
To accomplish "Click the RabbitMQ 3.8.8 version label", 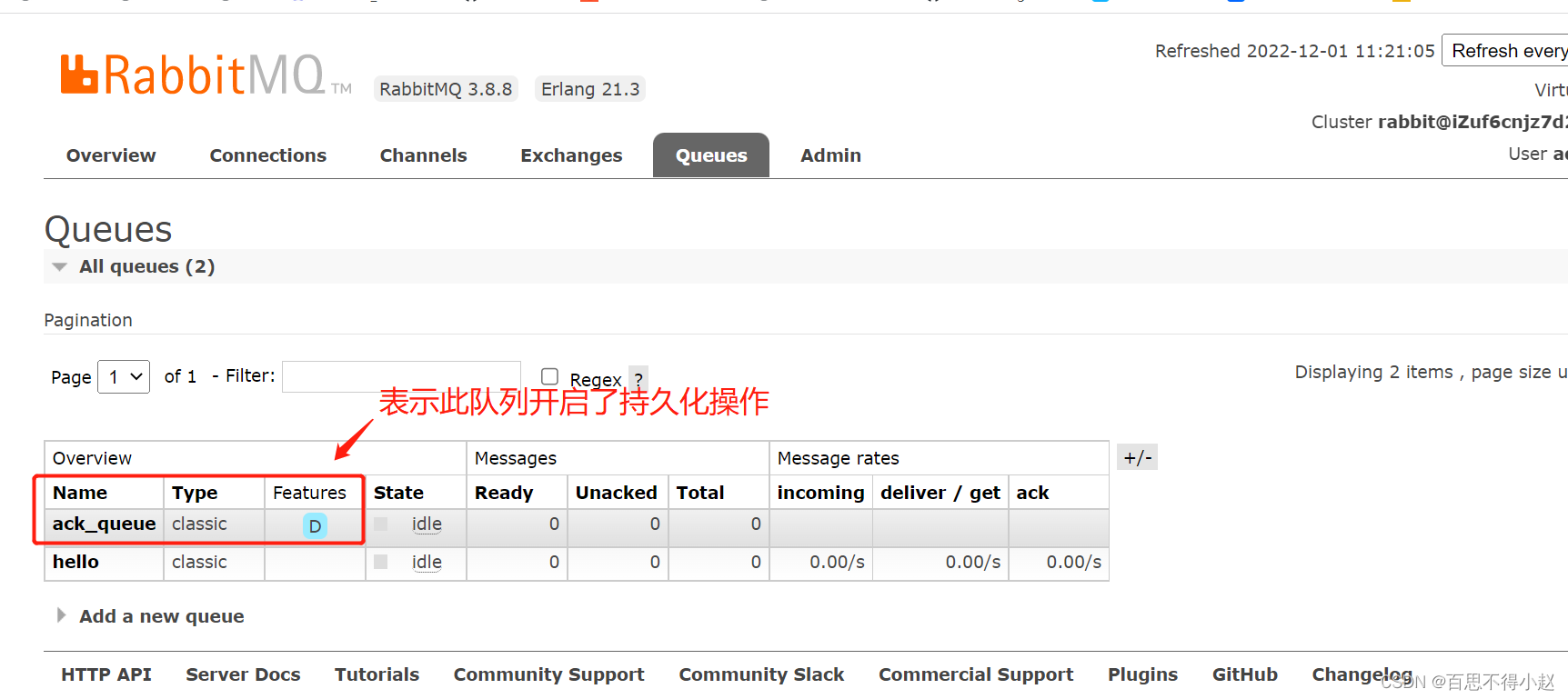I will (446, 89).
